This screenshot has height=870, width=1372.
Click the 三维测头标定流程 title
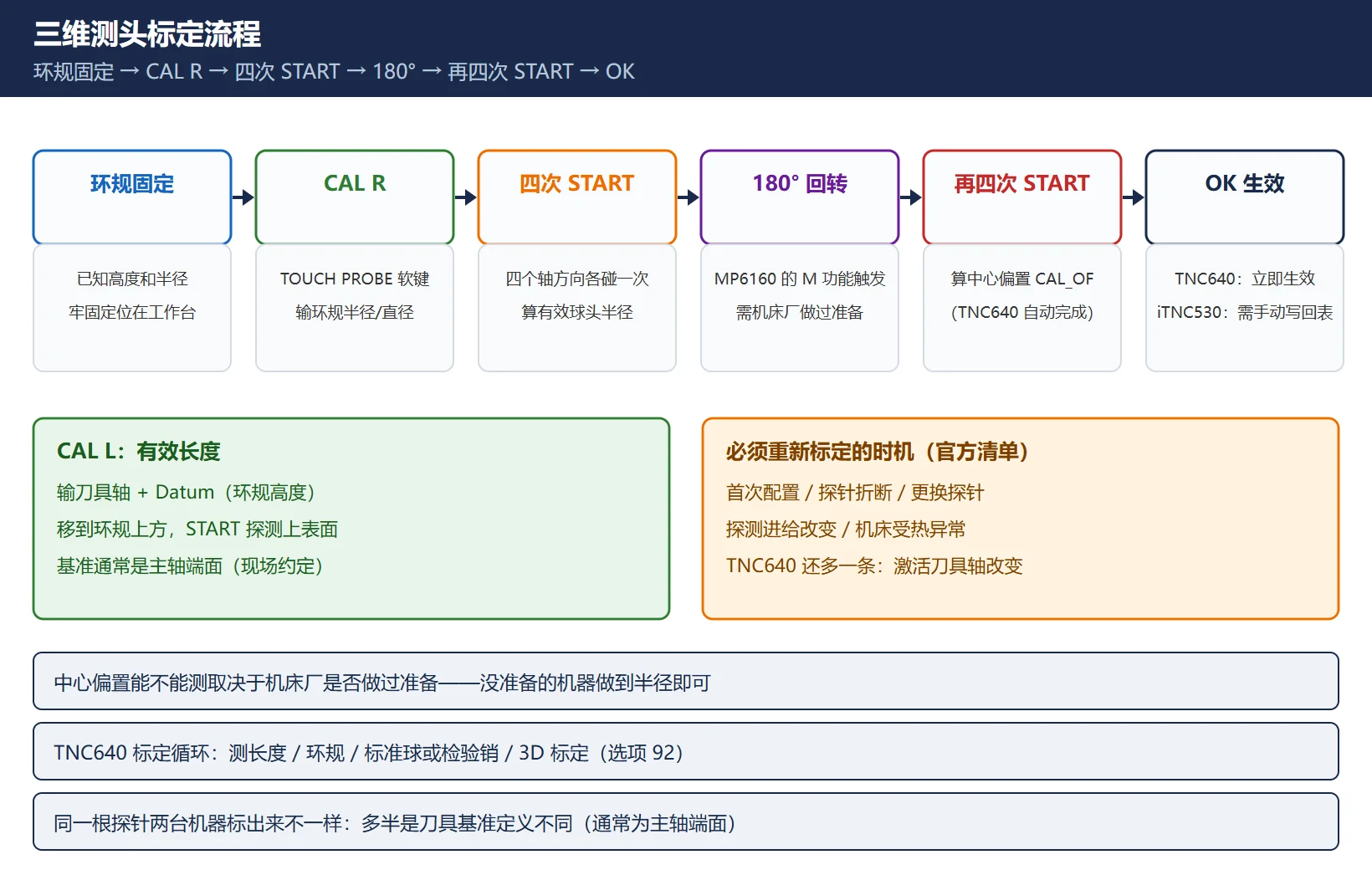tap(147, 34)
